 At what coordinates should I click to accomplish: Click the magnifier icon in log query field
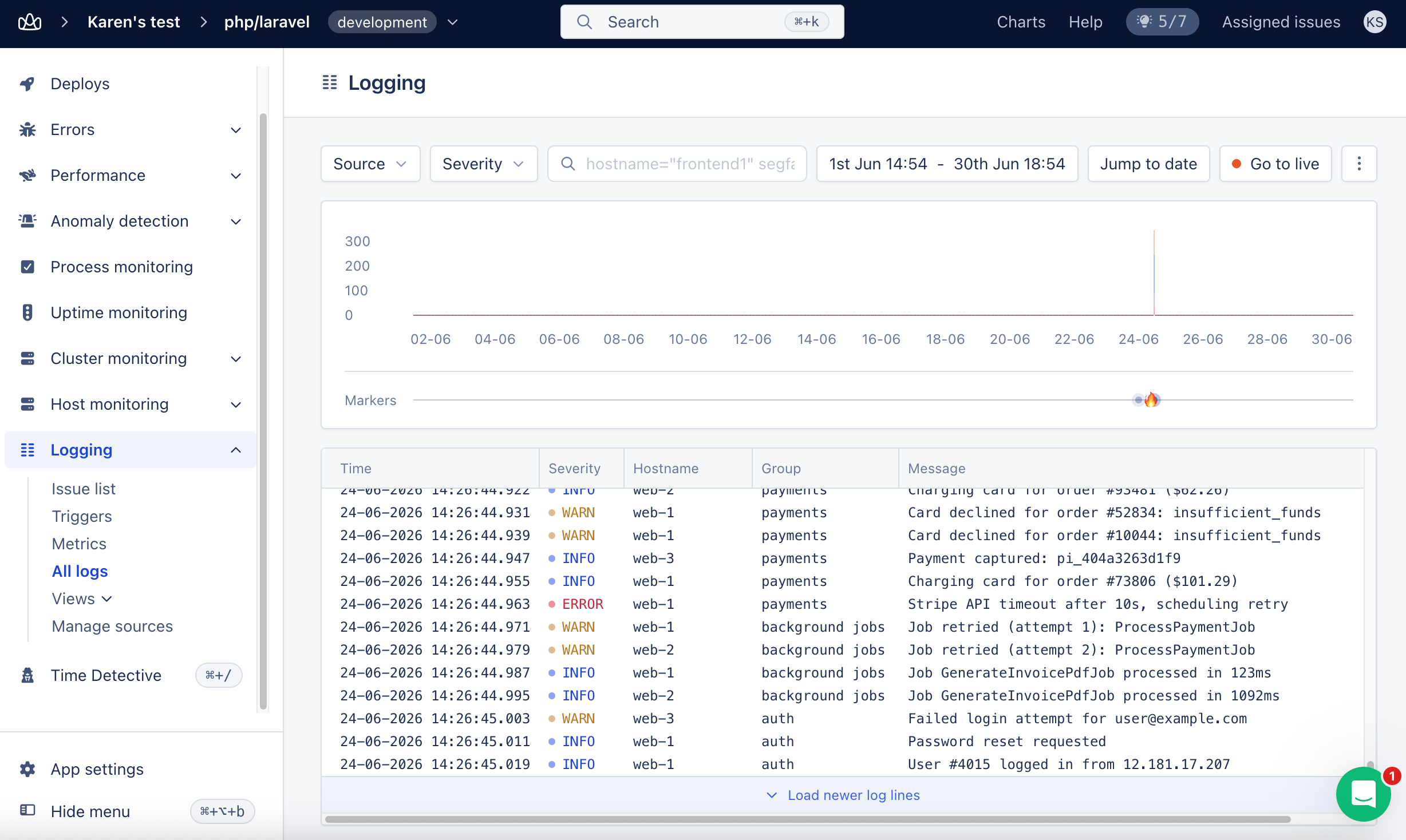point(567,164)
